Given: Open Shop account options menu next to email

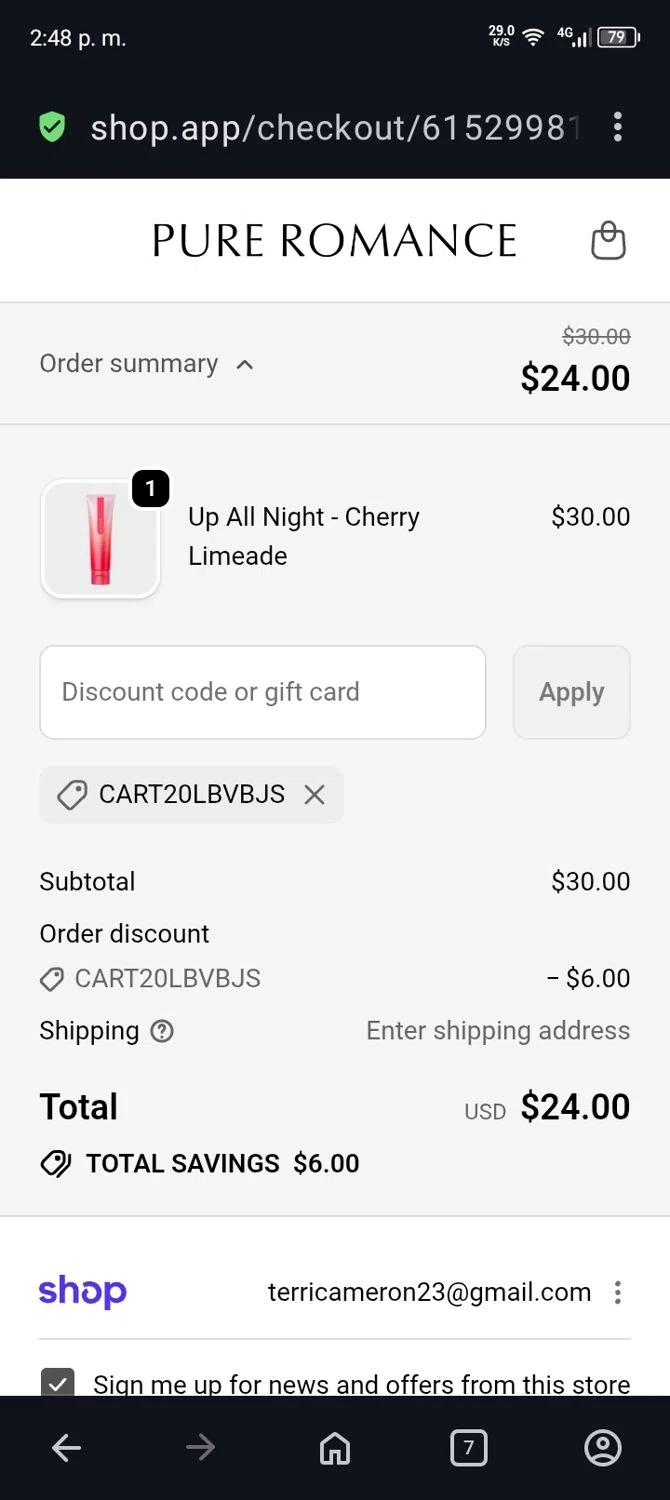Looking at the screenshot, I should (618, 1292).
